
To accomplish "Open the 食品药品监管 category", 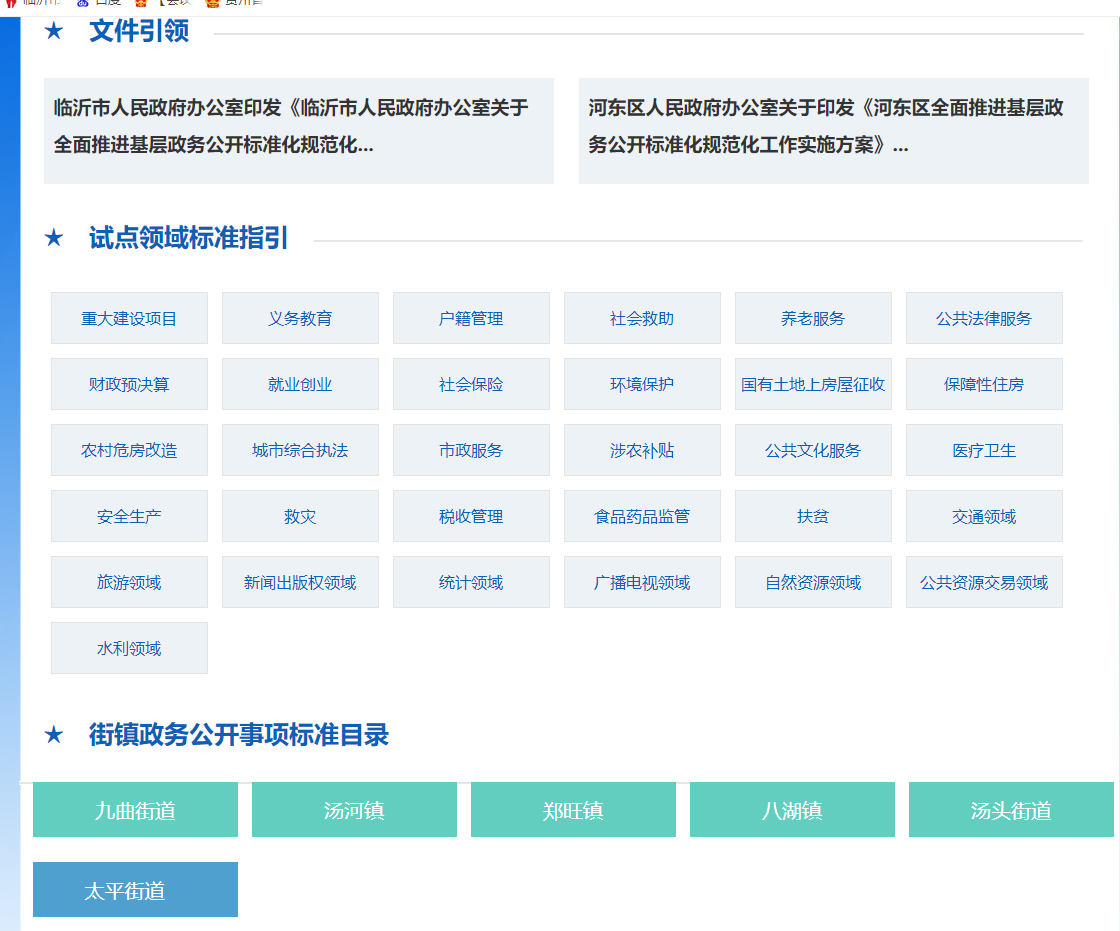I will tap(642, 516).
